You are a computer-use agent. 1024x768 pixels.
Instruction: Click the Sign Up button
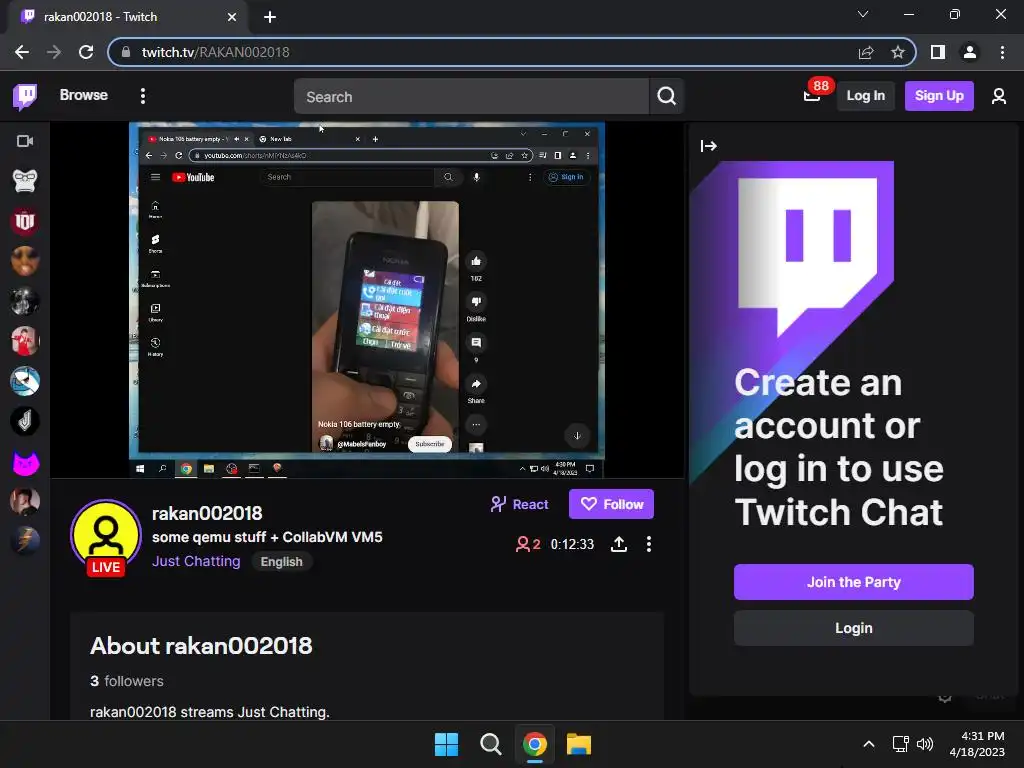(x=938, y=96)
